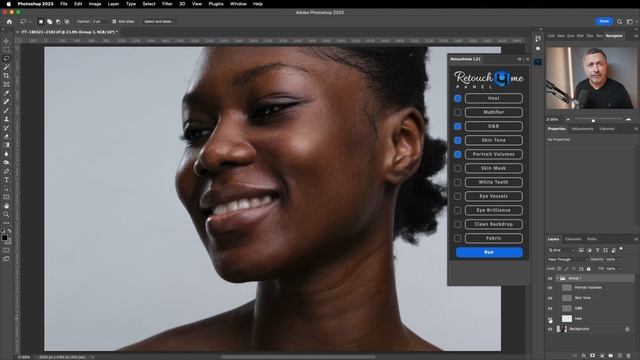Select the Spot Healing Brush tool
This screenshot has width=640, height=360.
tap(6, 102)
